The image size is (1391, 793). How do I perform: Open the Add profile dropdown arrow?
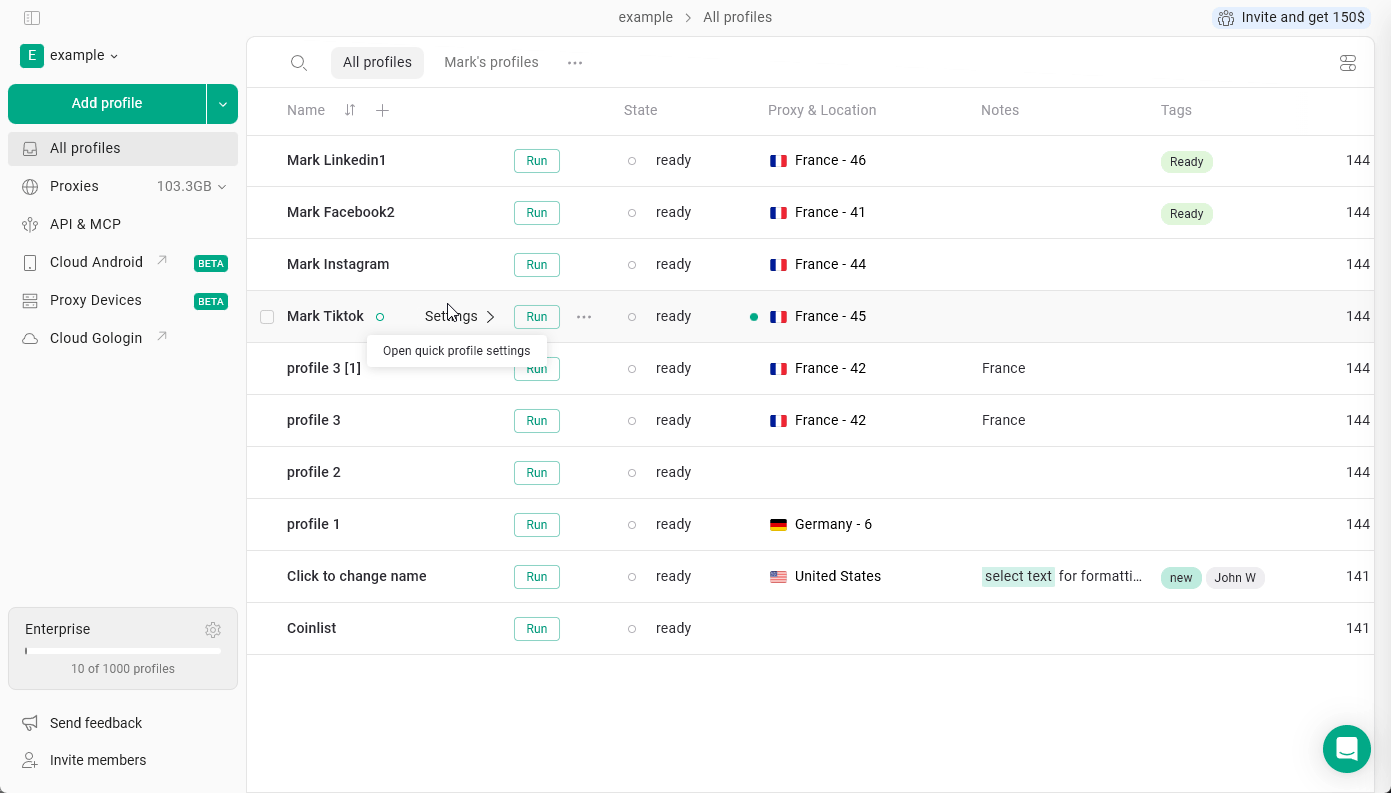(x=222, y=104)
